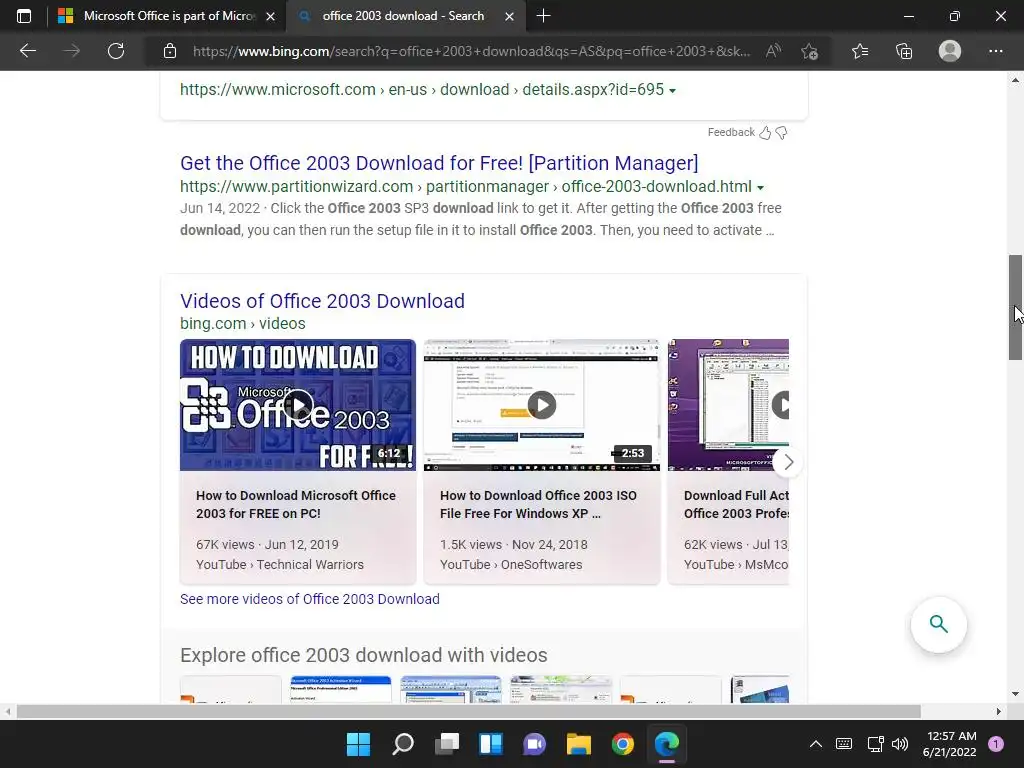Open the browser profile avatar
The height and width of the screenshot is (768, 1024).
tap(950, 51)
